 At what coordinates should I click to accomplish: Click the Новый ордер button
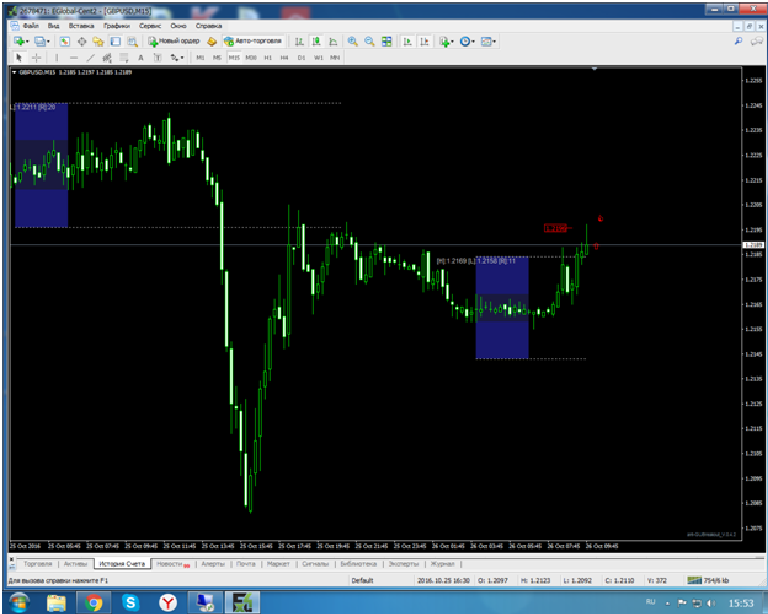click(174, 42)
